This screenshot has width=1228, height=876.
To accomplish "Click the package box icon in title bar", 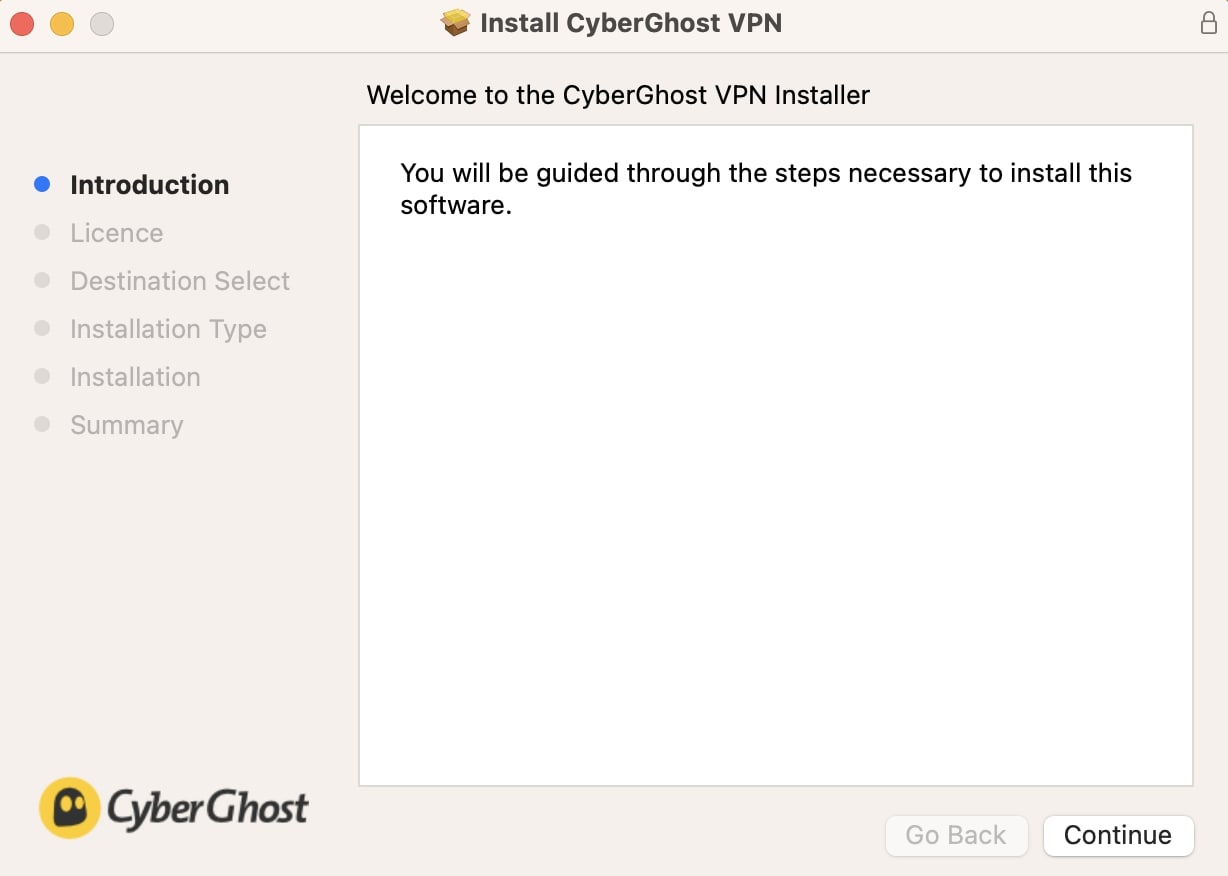I will (456, 23).
